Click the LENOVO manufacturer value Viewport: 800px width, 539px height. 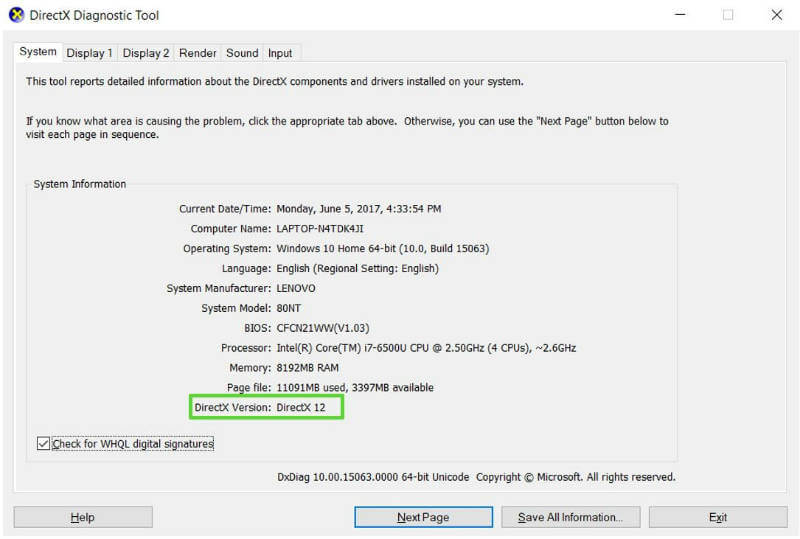296,288
